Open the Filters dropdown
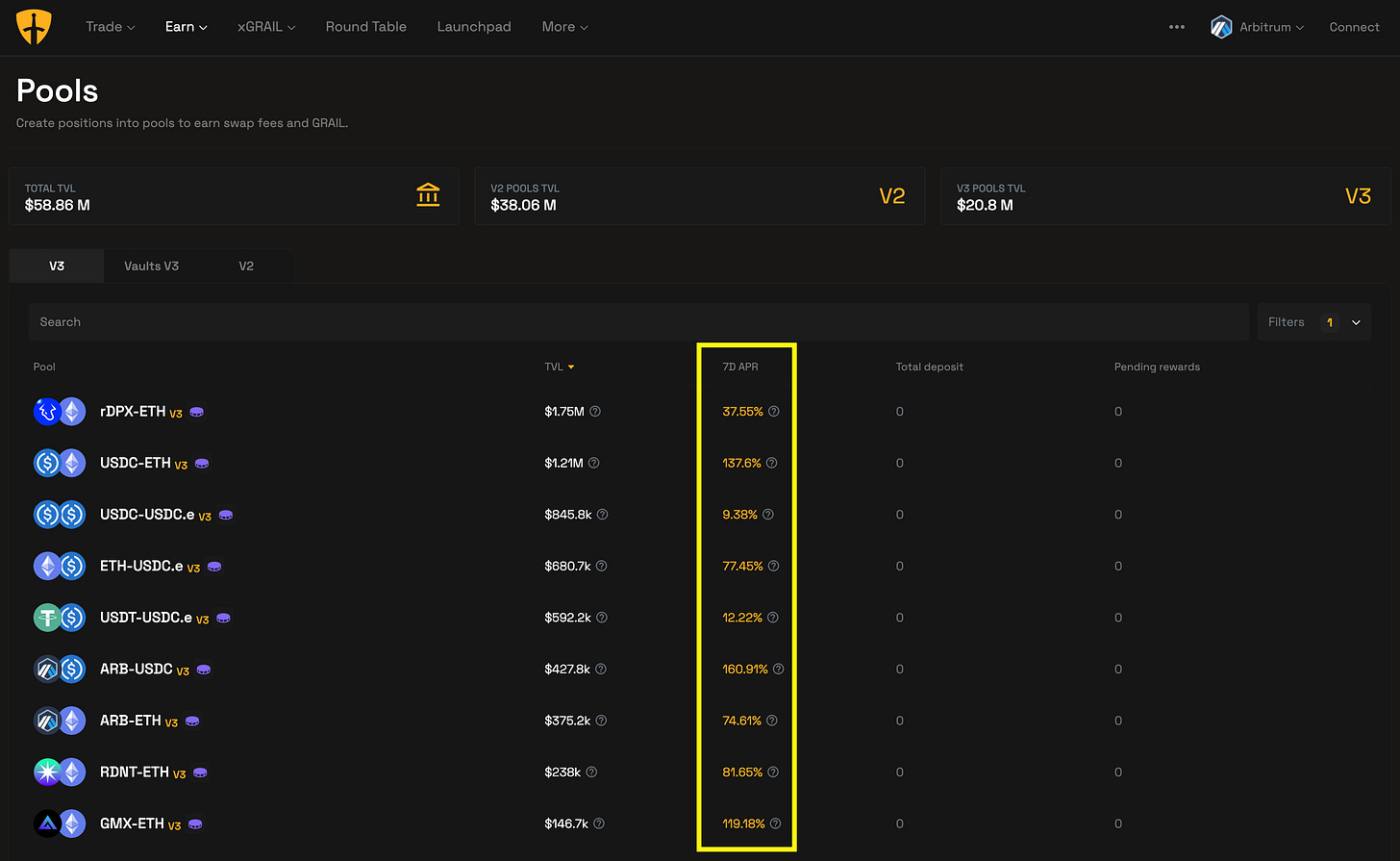This screenshot has height=861, width=1400. (x=1313, y=322)
